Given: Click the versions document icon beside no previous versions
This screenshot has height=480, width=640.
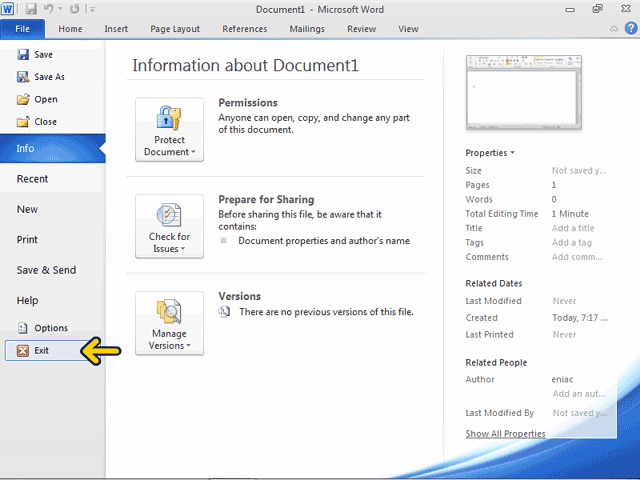Looking at the screenshot, I should point(224,312).
